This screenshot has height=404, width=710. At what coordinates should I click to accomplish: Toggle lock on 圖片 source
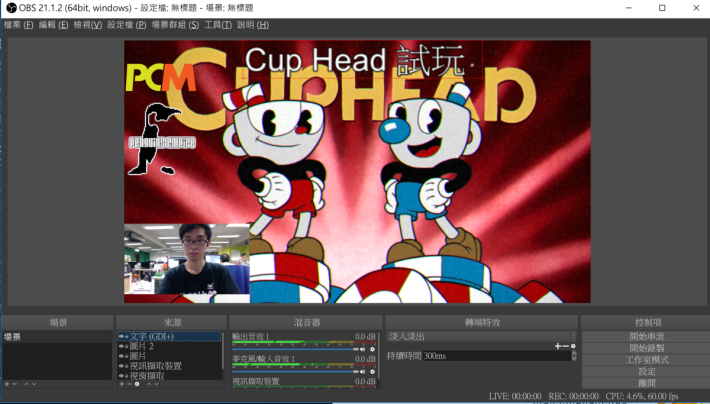click(126, 356)
